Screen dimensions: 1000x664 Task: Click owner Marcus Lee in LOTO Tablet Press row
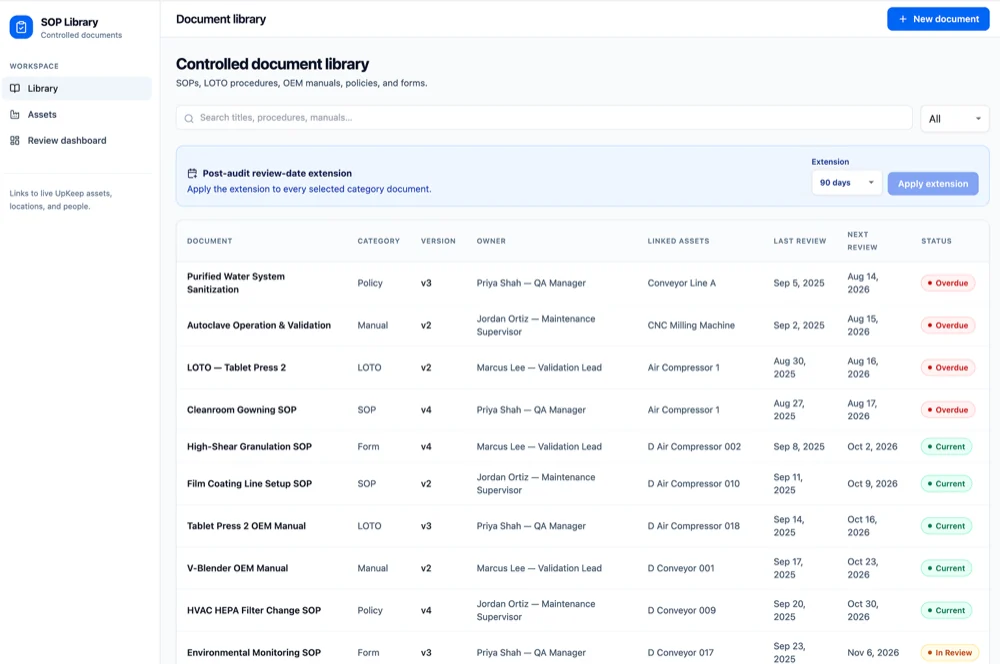pos(539,367)
